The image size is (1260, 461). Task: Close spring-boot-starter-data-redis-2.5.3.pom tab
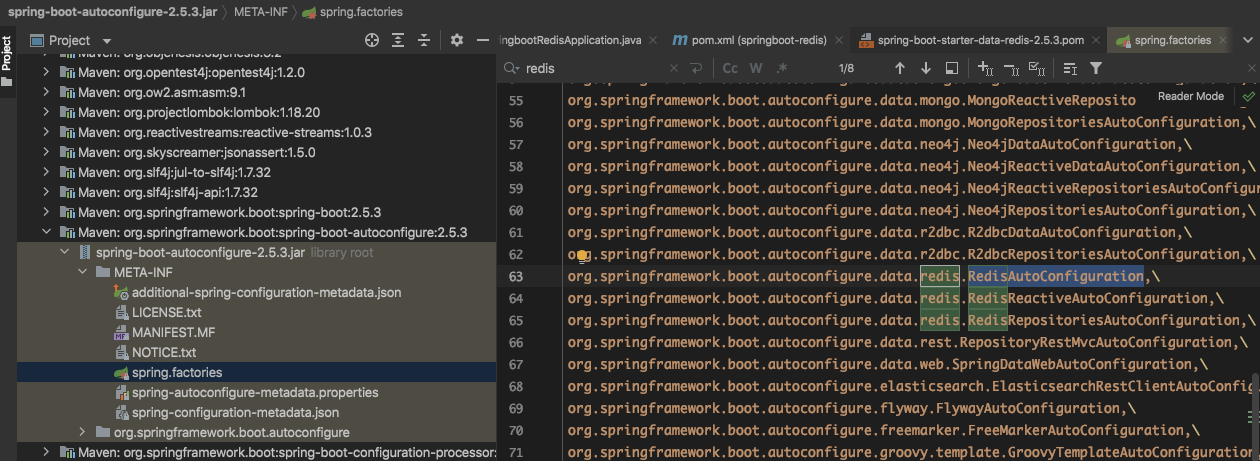1096,41
